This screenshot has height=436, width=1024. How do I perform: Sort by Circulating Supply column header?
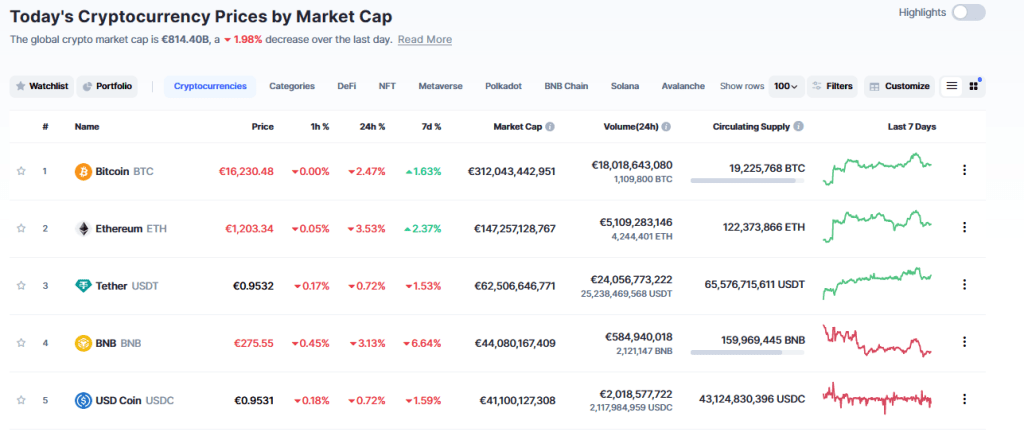(751, 127)
